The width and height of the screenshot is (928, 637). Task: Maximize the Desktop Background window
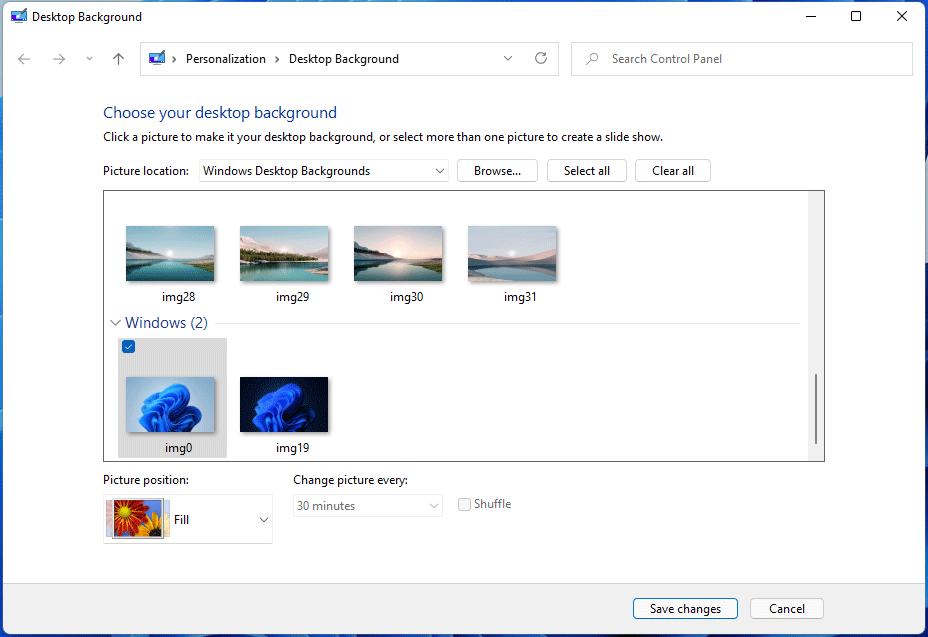pos(856,16)
